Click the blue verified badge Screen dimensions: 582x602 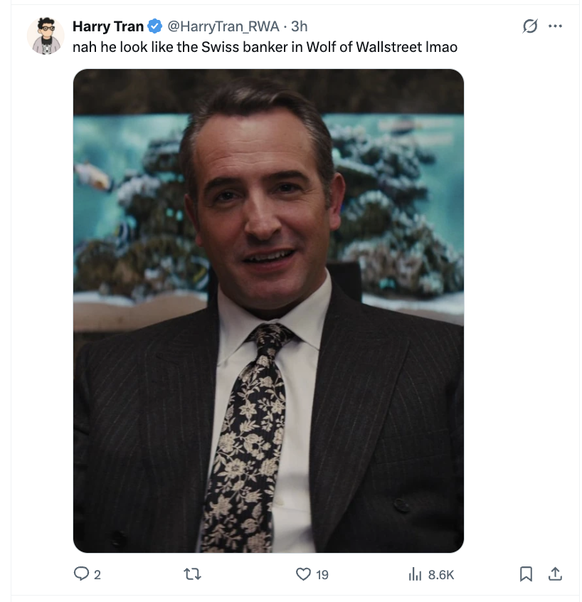[155, 26]
